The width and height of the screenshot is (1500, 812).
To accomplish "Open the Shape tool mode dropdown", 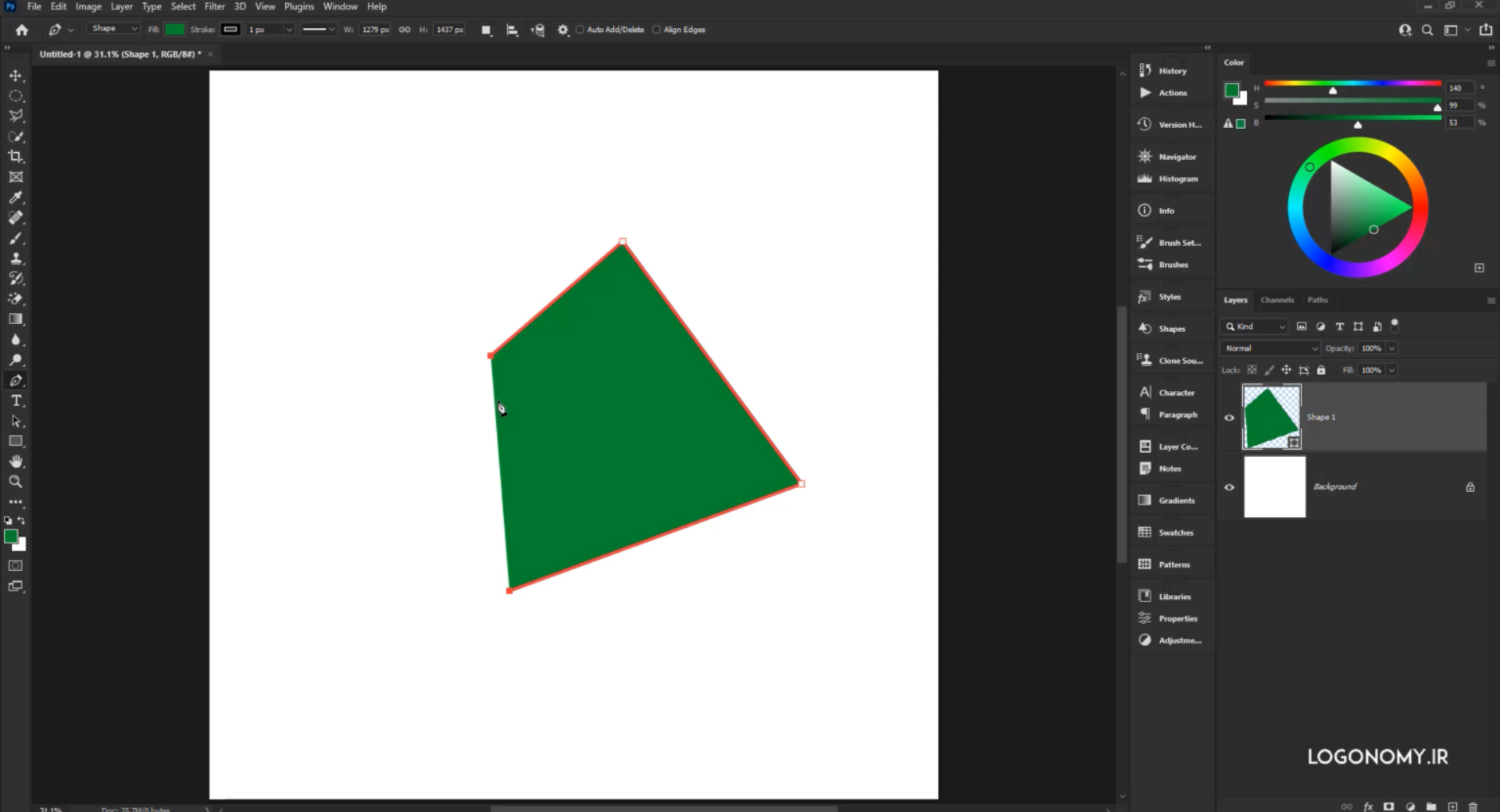I will [114, 29].
